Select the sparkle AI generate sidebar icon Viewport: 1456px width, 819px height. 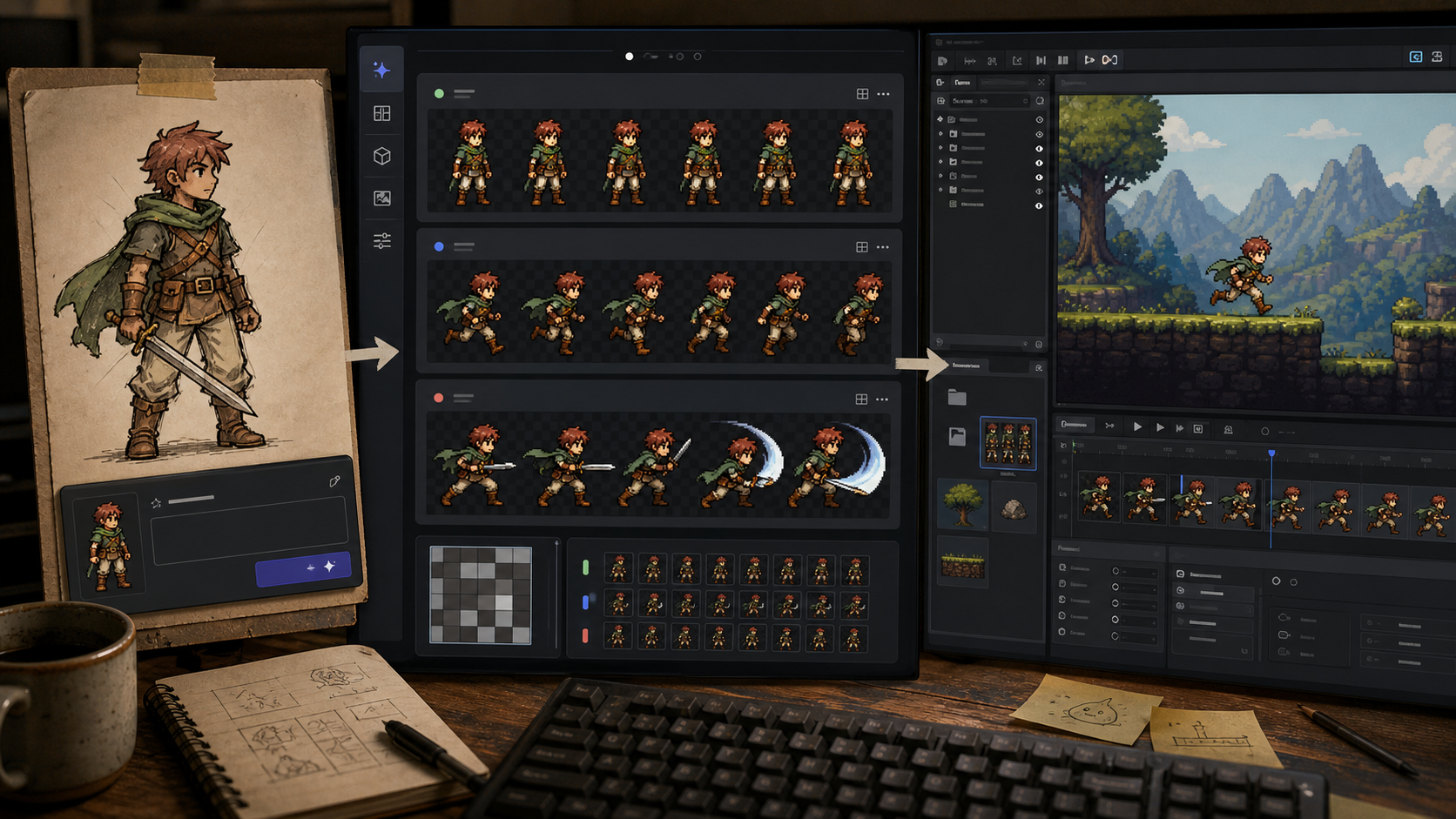click(381, 70)
